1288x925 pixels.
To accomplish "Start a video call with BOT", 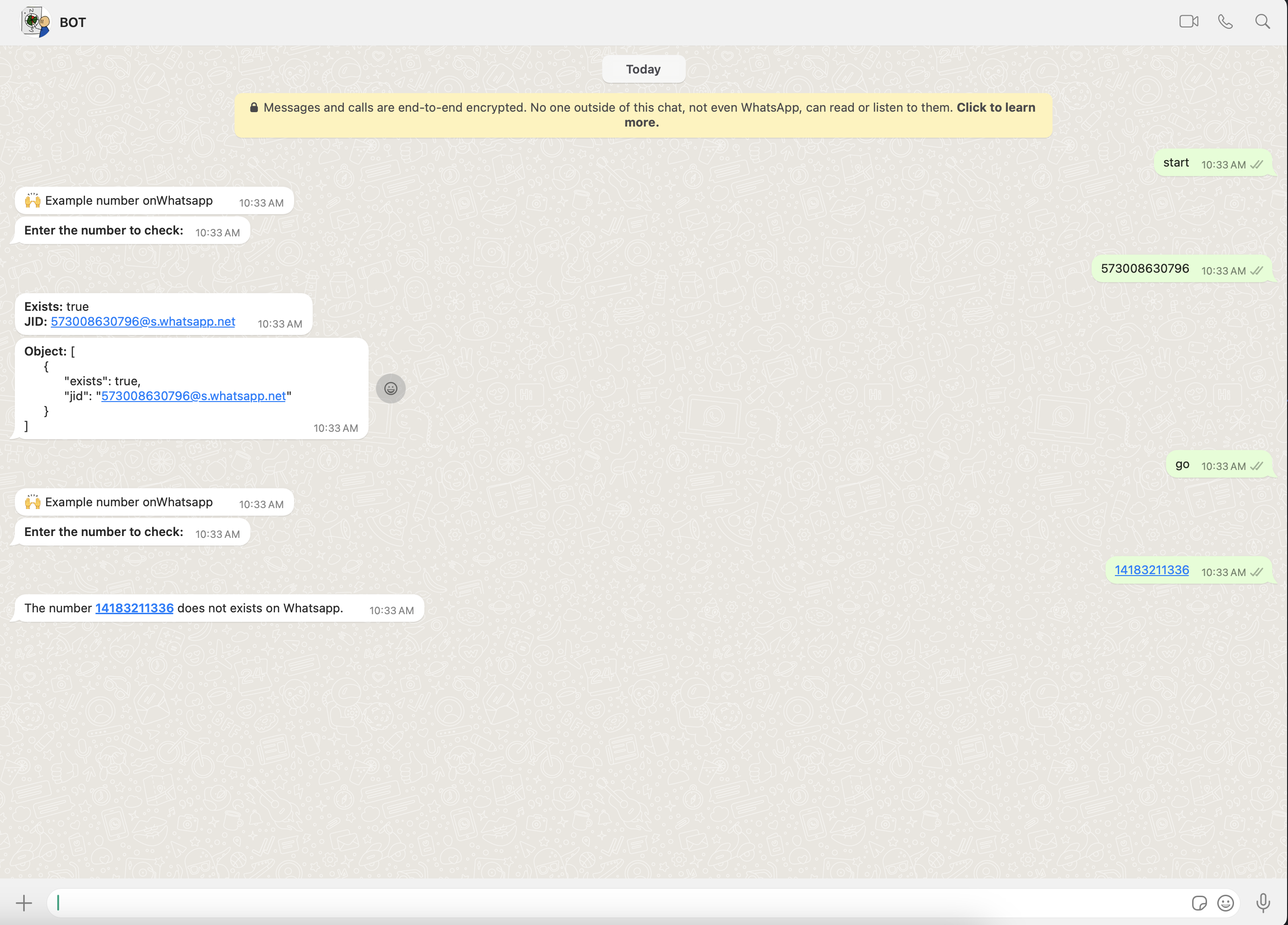I will point(1188,21).
